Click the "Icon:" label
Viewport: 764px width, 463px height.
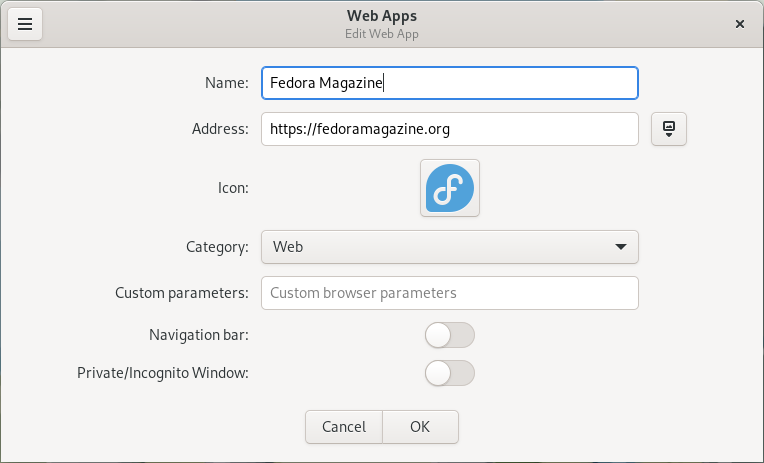point(233,188)
